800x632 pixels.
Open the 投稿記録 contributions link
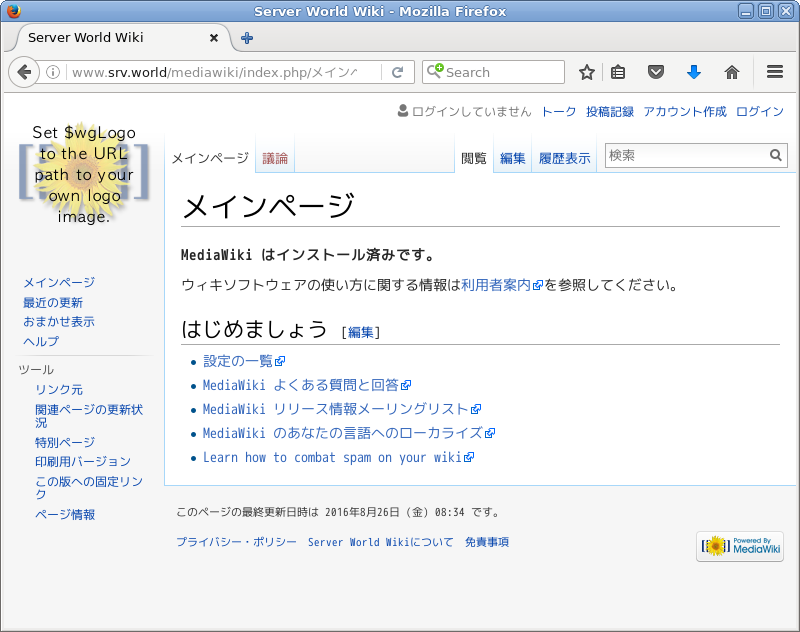(x=610, y=111)
